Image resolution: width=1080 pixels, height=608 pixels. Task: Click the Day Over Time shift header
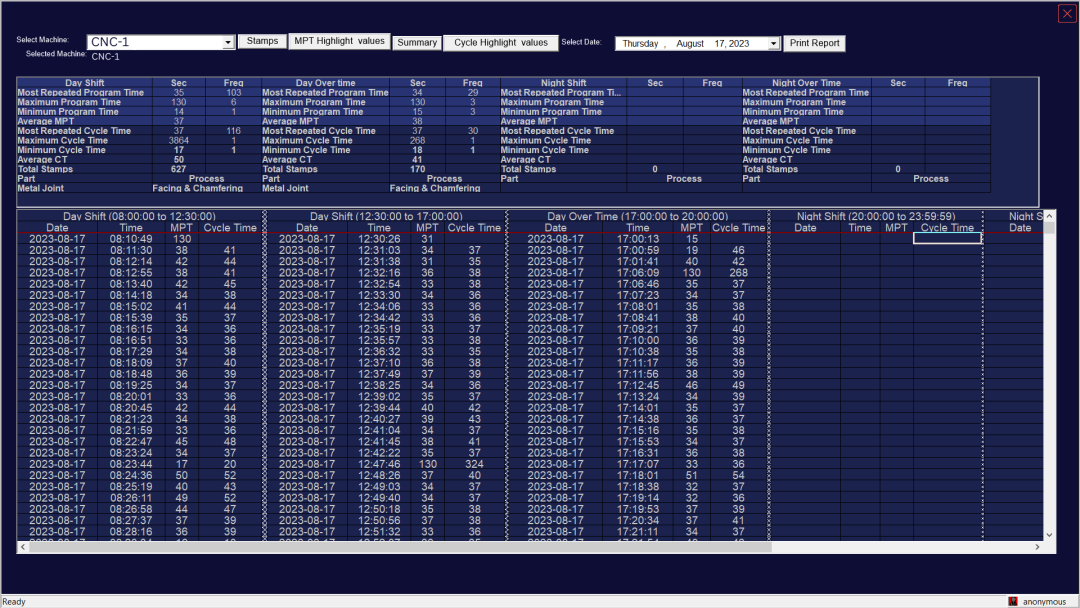pos(637,216)
